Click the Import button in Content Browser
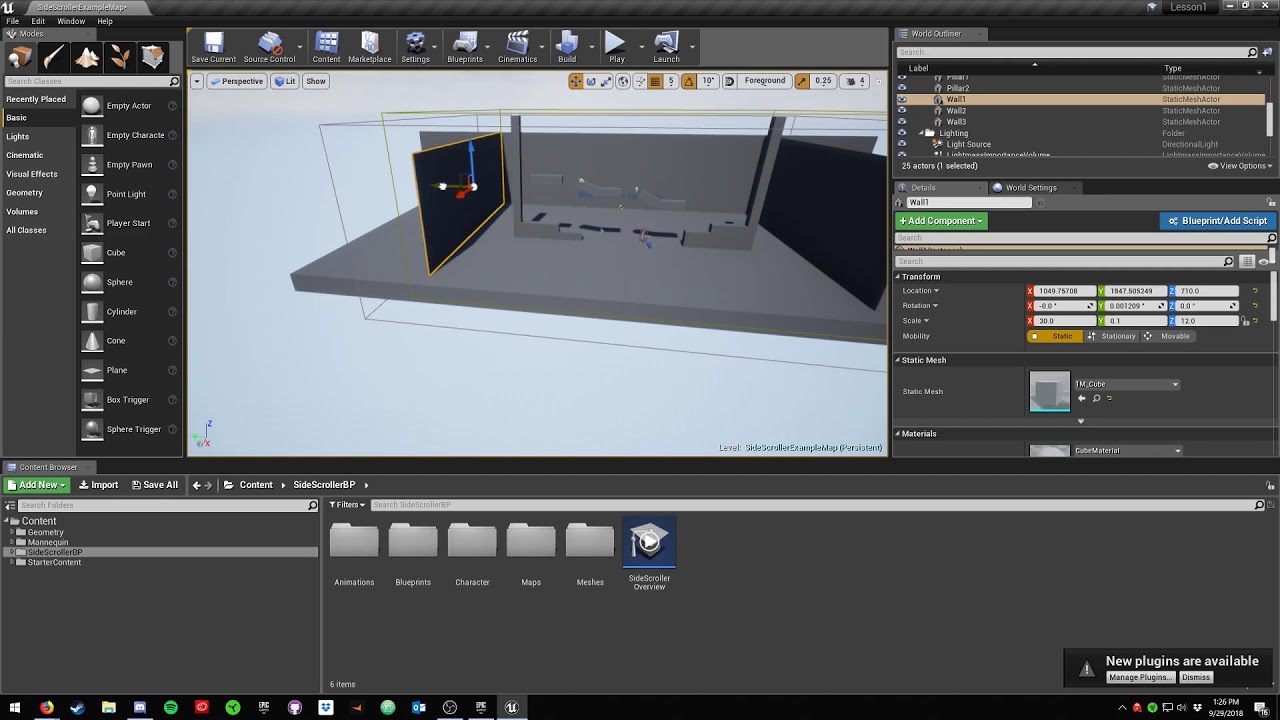The width and height of the screenshot is (1280, 720). [x=98, y=485]
